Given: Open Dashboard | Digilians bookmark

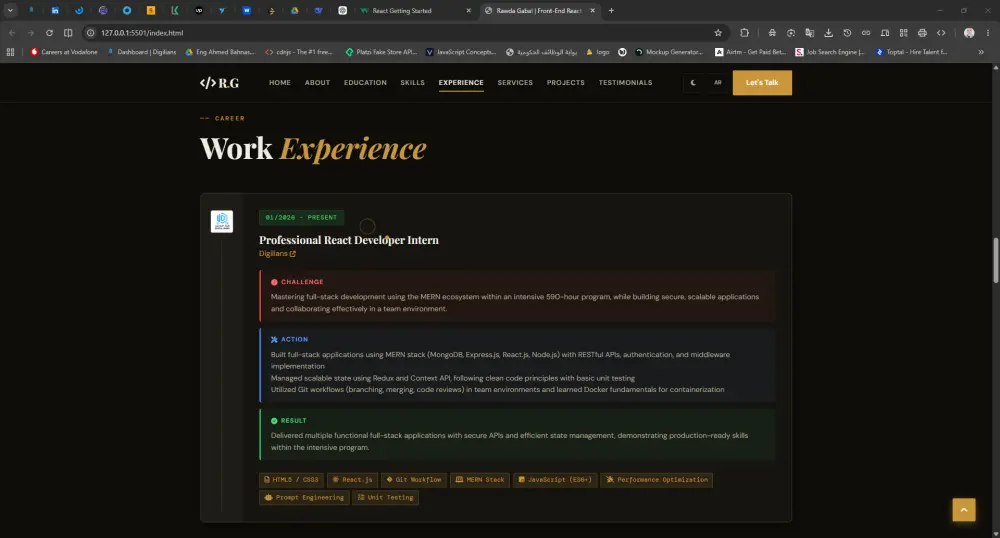Looking at the screenshot, I should (142, 52).
